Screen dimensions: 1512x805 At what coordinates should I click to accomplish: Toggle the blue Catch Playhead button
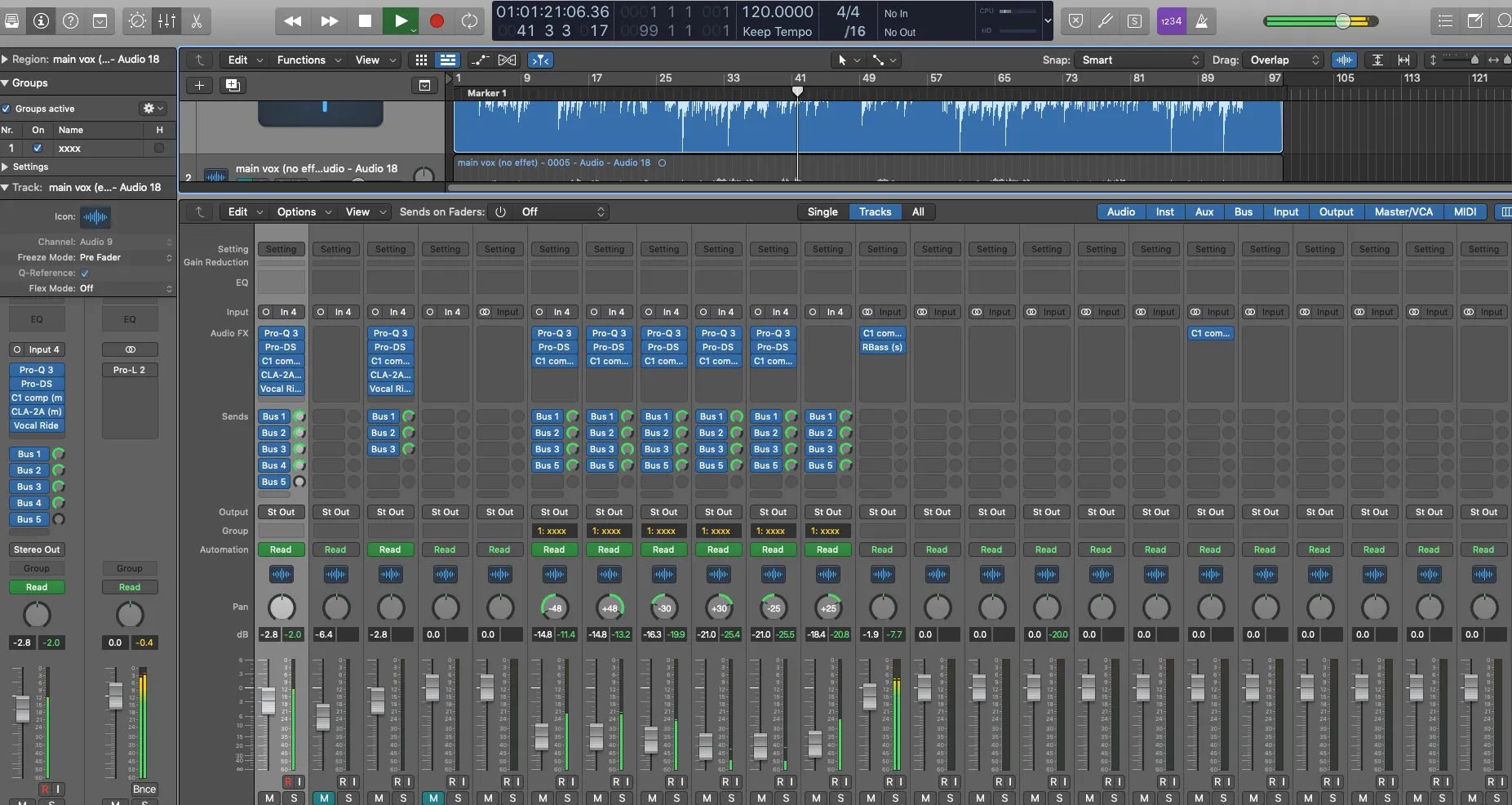540,60
